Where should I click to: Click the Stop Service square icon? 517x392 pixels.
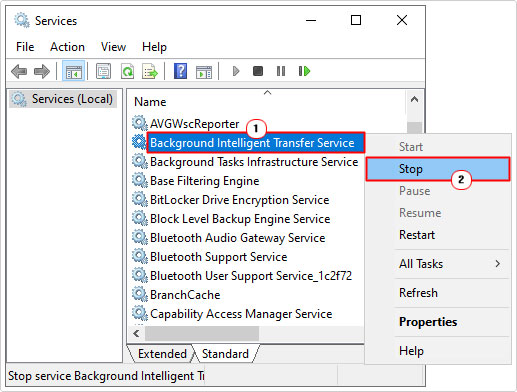258,71
